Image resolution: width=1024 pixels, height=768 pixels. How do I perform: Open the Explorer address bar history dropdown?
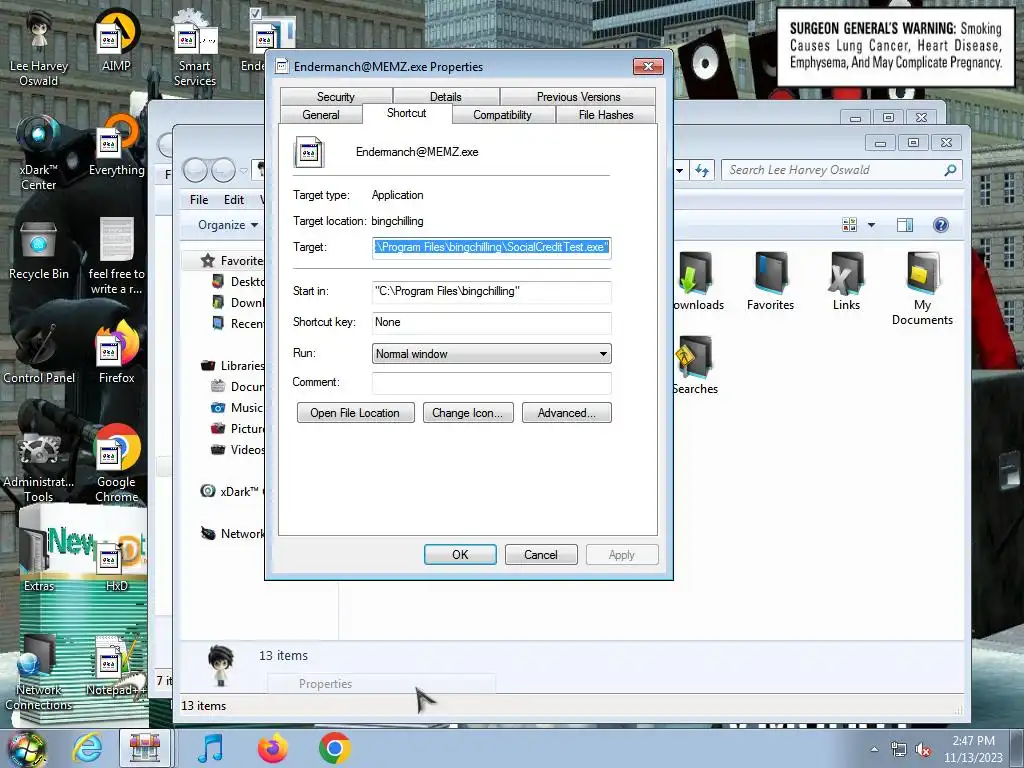tap(680, 170)
